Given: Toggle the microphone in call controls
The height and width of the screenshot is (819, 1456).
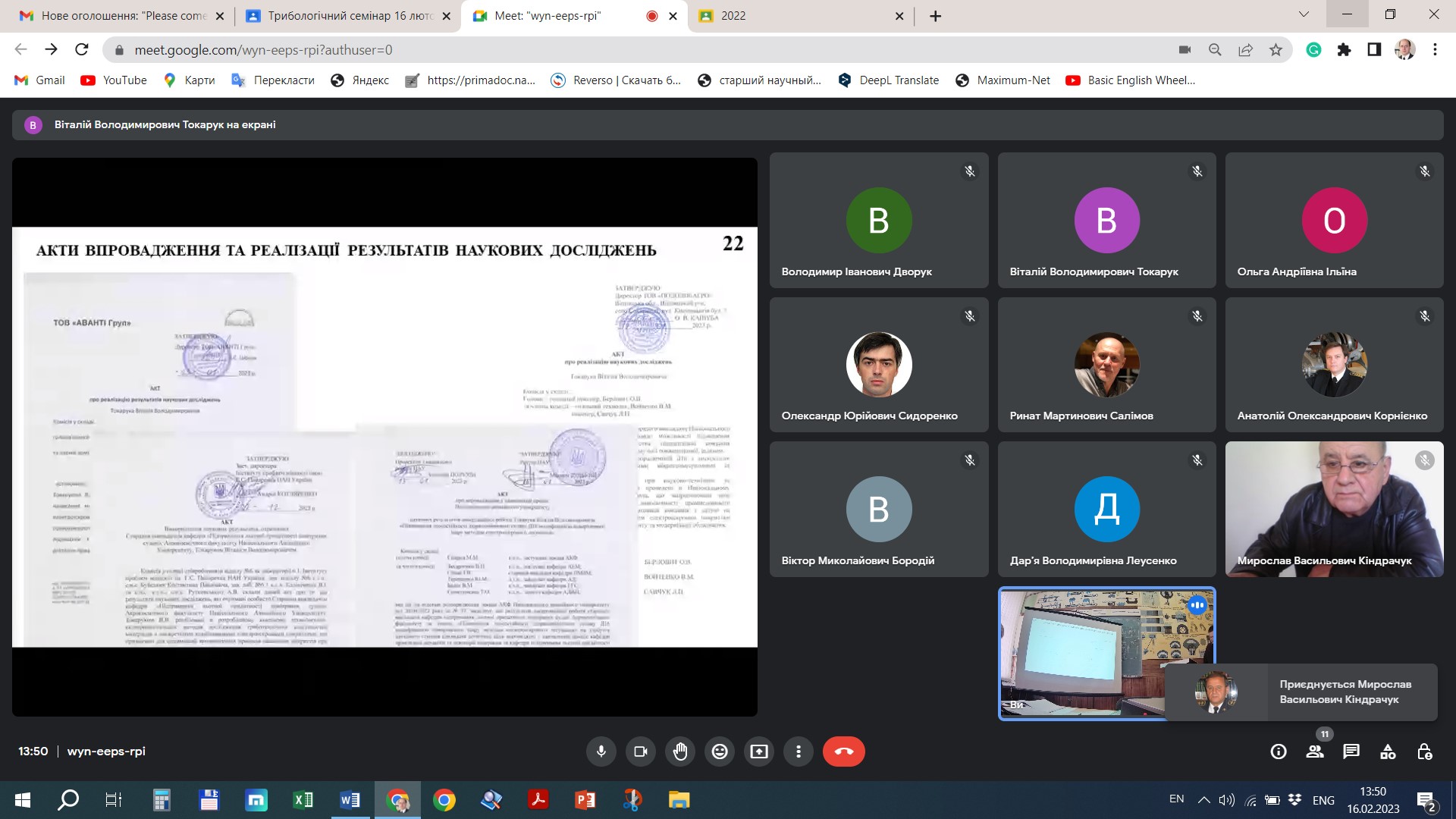Looking at the screenshot, I should coord(601,752).
